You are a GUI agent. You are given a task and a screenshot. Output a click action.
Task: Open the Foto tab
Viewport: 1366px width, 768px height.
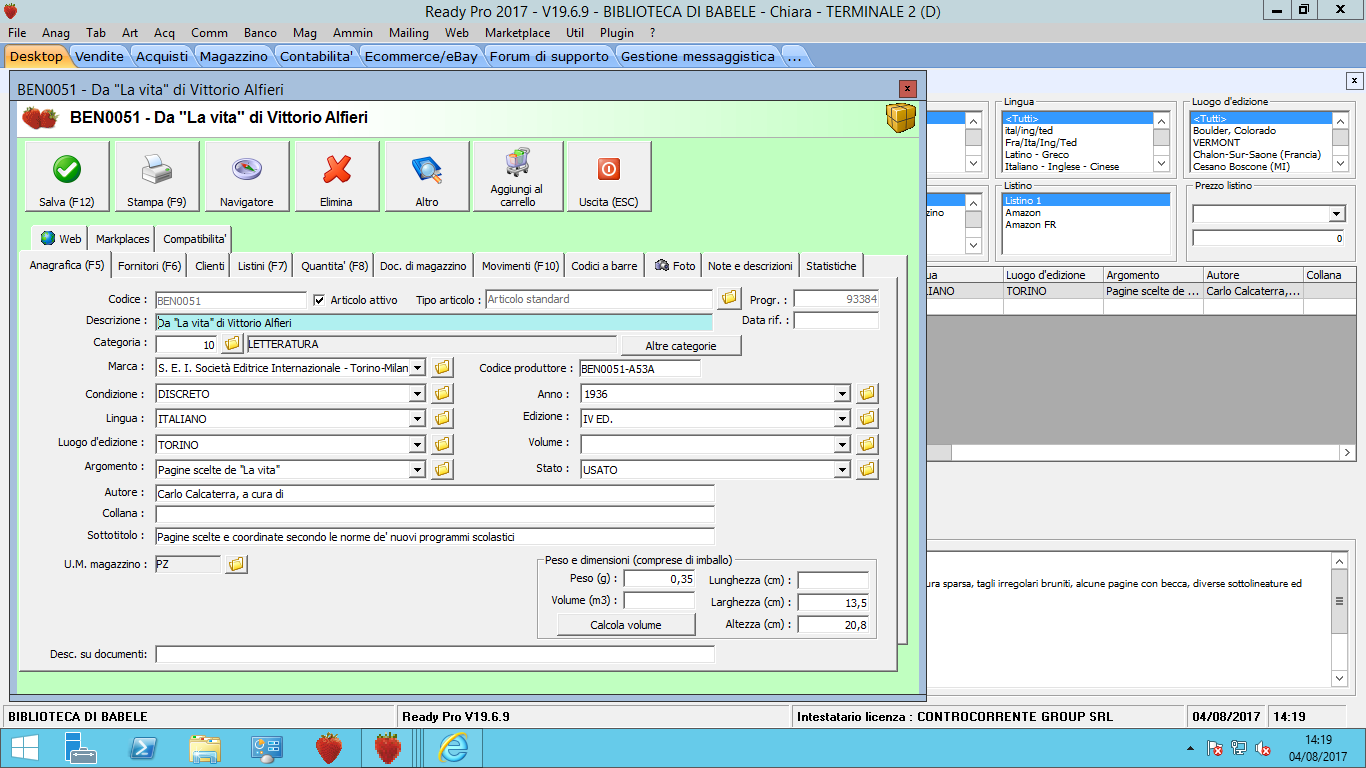tap(675, 266)
